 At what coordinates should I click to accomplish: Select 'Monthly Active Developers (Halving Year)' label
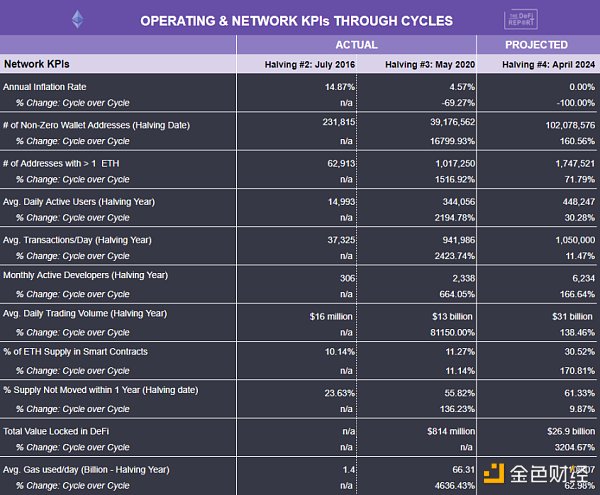point(85,275)
